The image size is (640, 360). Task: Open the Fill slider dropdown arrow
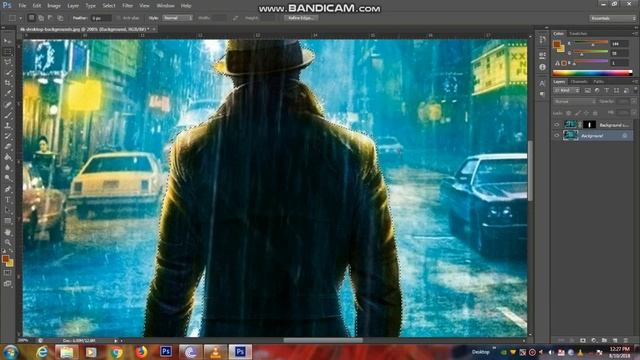[x=633, y=113]
